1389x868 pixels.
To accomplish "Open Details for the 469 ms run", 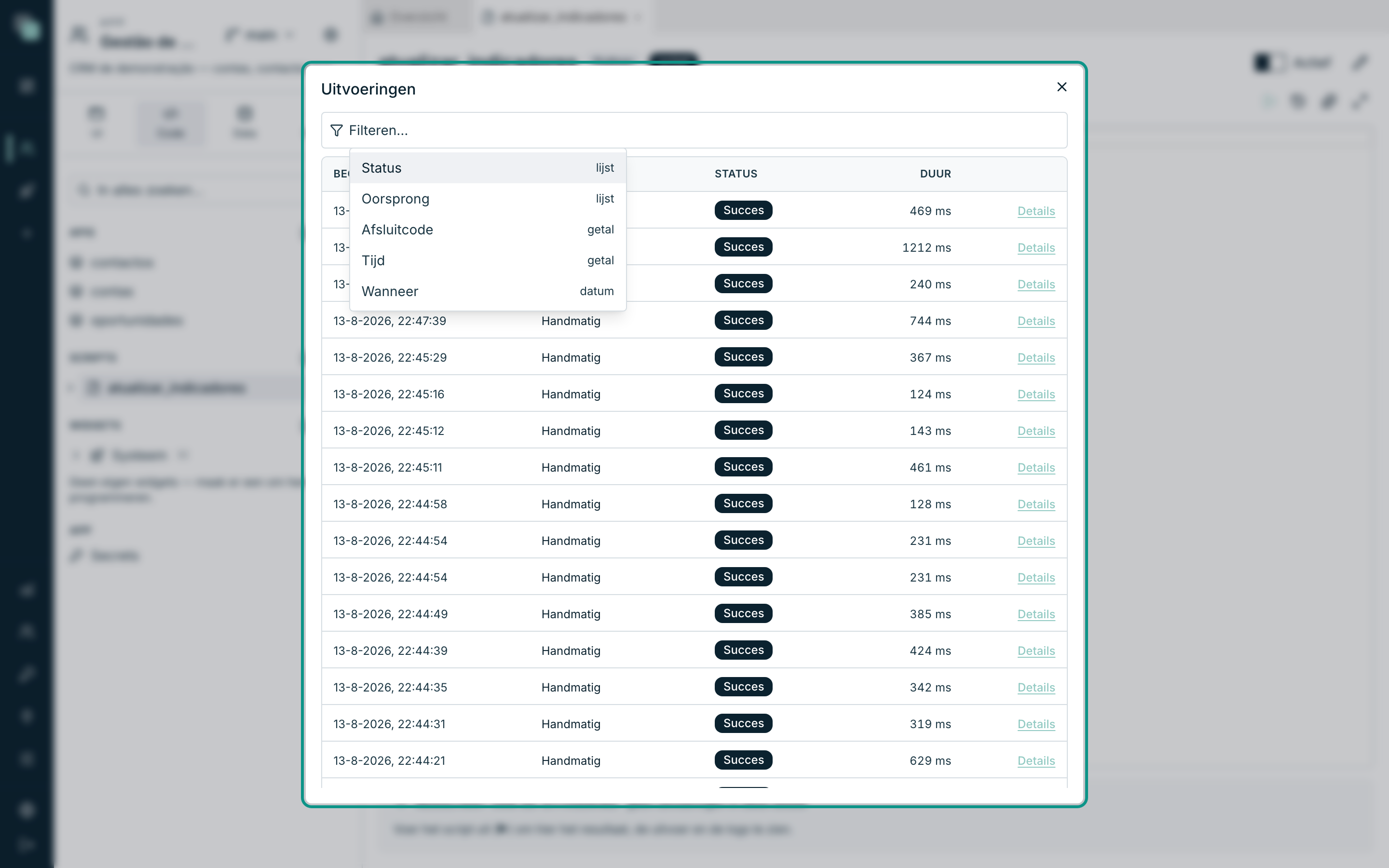I will (x=1036, y=211).
